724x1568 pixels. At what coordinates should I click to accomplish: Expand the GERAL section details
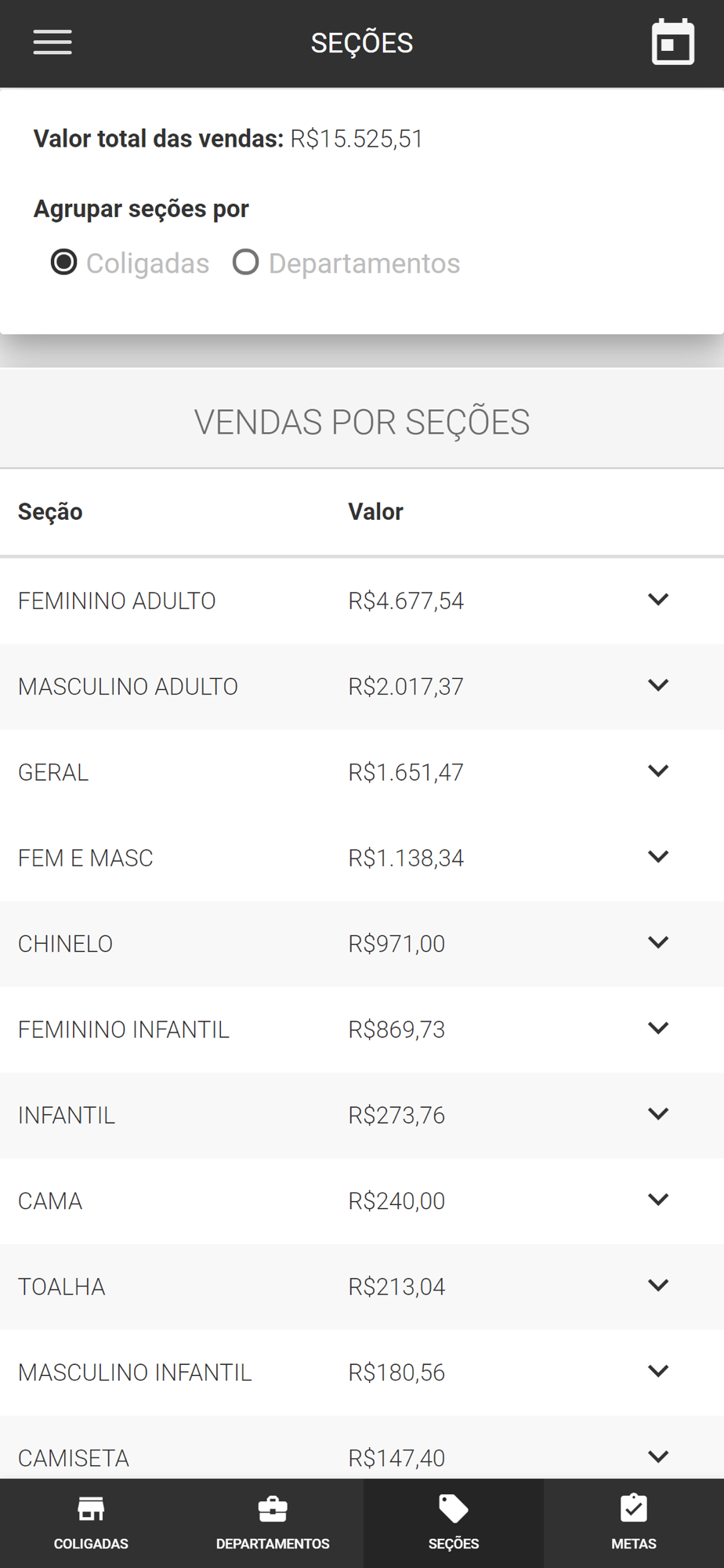(x=658, y=771)
